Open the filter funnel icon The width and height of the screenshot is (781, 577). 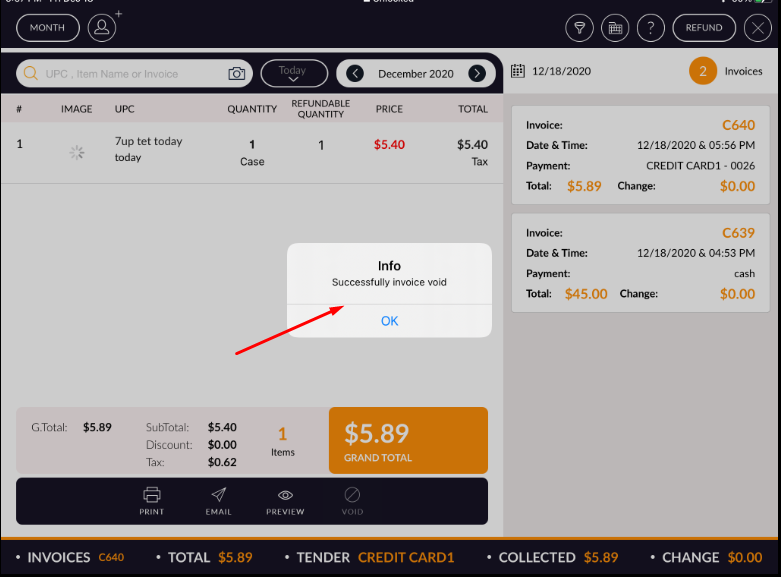(x=580, y=28)
